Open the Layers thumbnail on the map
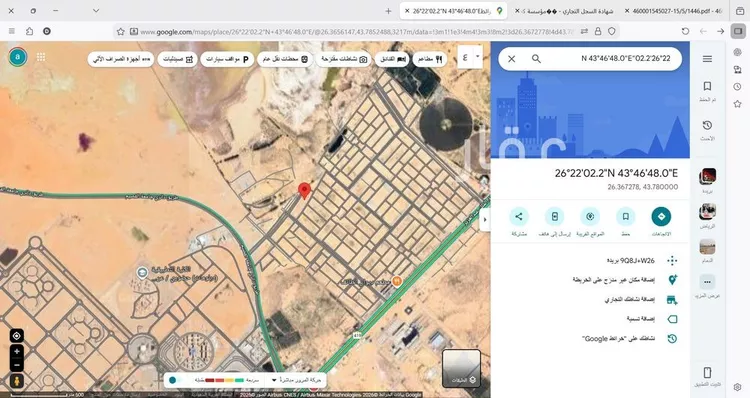This screenshot has height=398, width=750. click(x=461, y=368)
